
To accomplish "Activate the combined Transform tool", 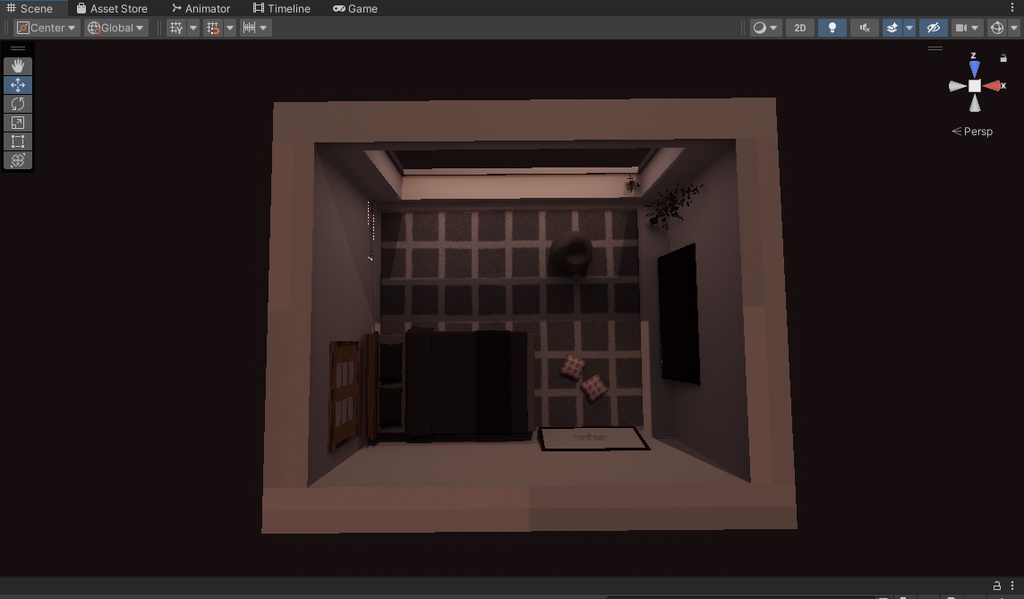I will [17, 160].
